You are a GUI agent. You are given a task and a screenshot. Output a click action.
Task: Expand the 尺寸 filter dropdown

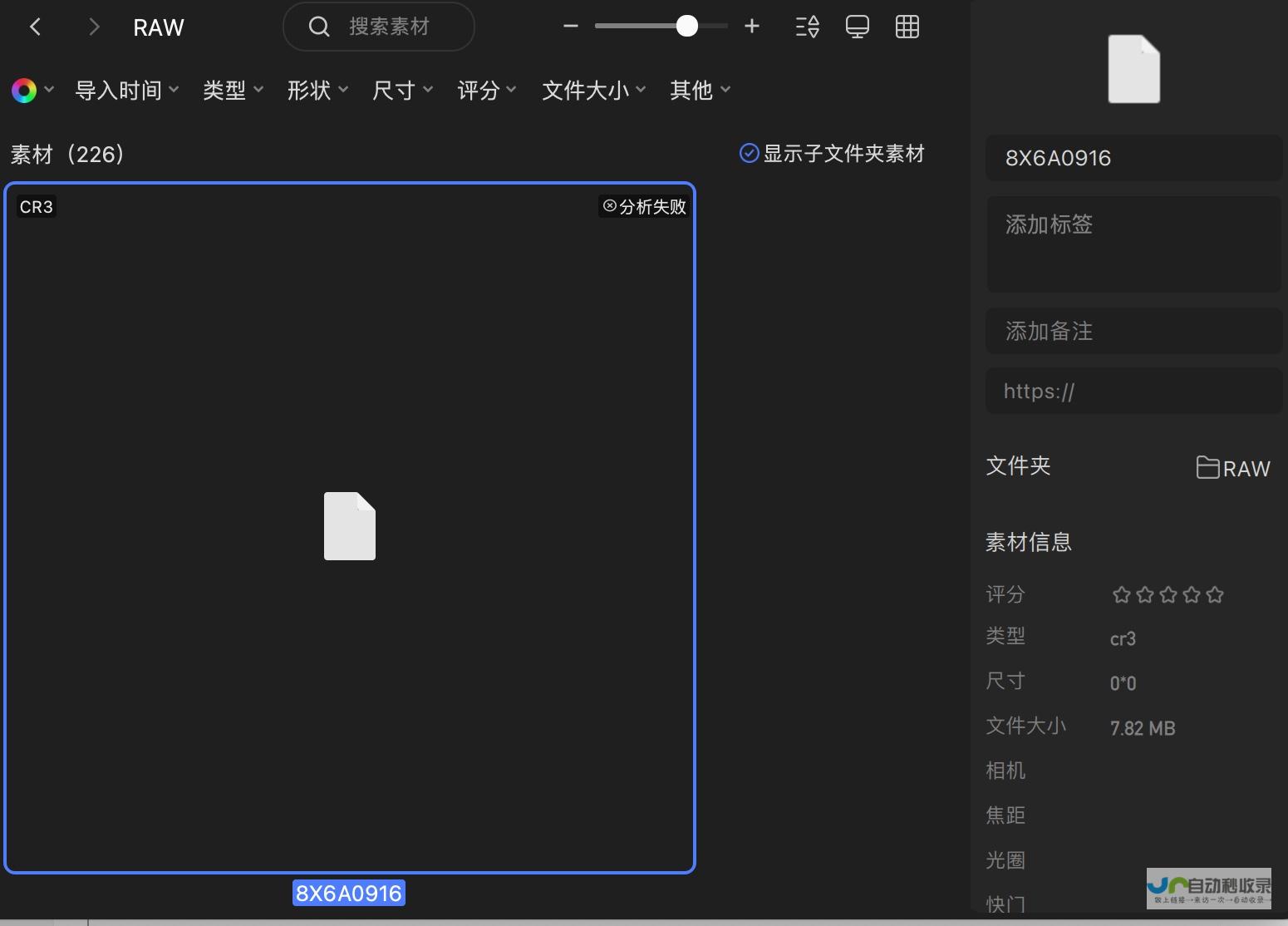tap(403, 90)
